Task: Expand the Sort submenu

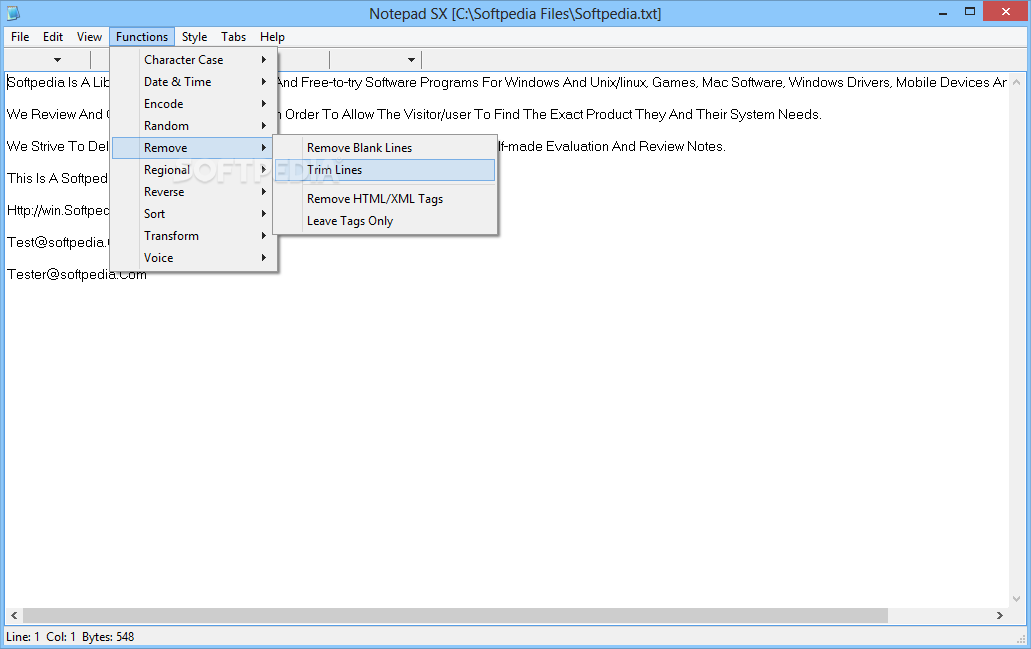Action: pos(192,214)
